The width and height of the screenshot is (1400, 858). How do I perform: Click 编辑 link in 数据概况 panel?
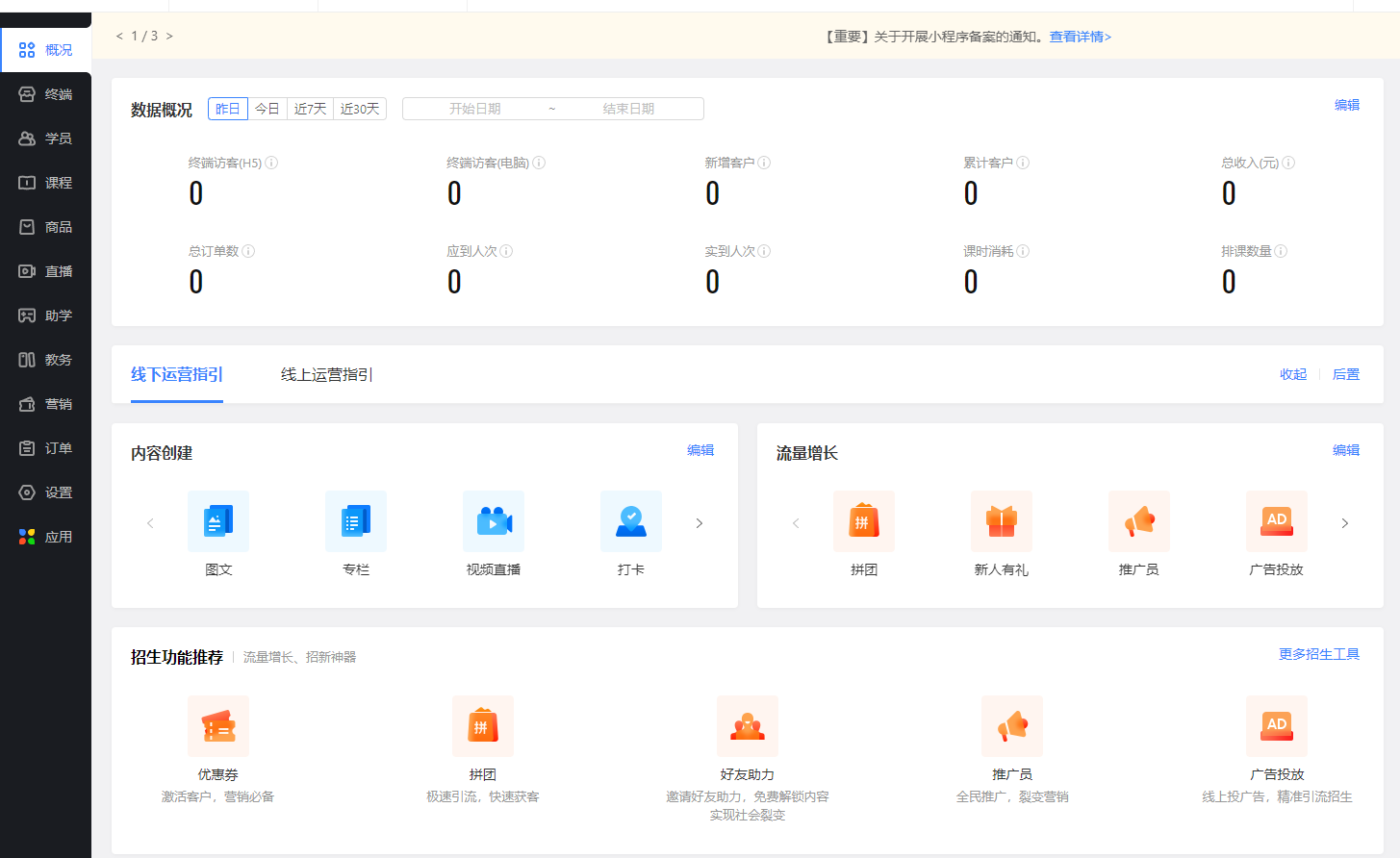click(x=1347, y=105)
